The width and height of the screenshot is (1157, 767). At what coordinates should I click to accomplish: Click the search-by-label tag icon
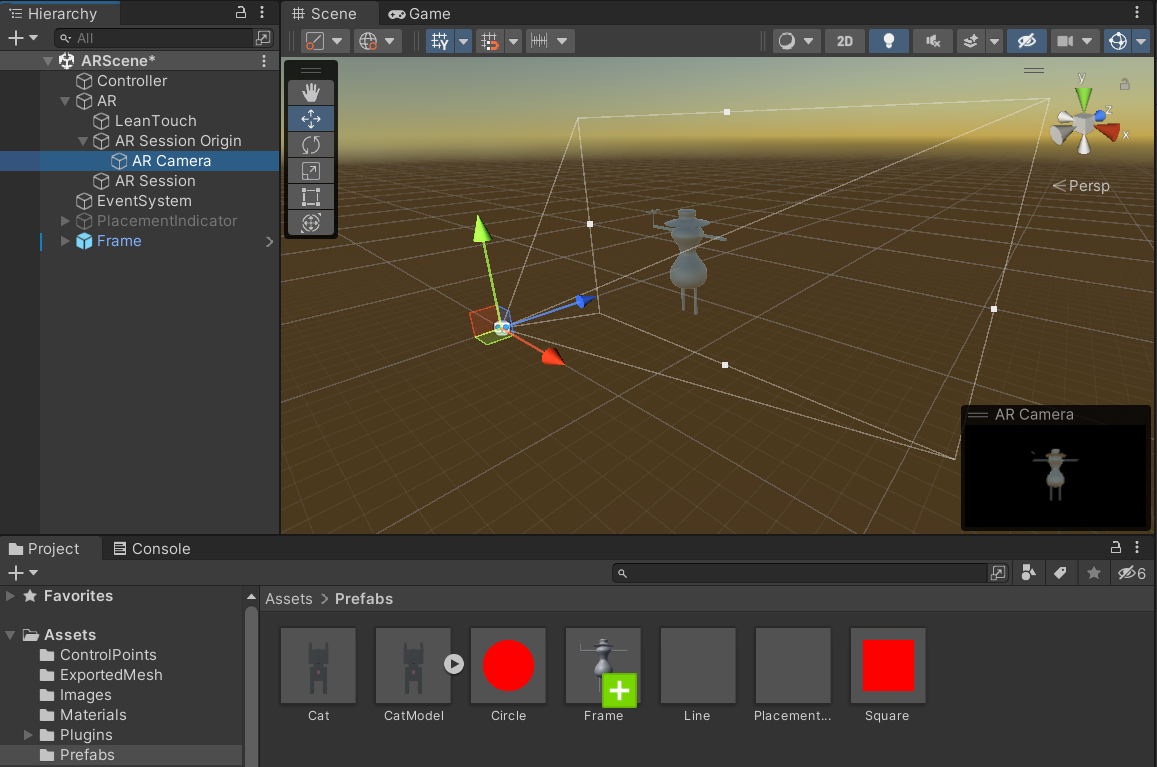(x=1061, y=573)
